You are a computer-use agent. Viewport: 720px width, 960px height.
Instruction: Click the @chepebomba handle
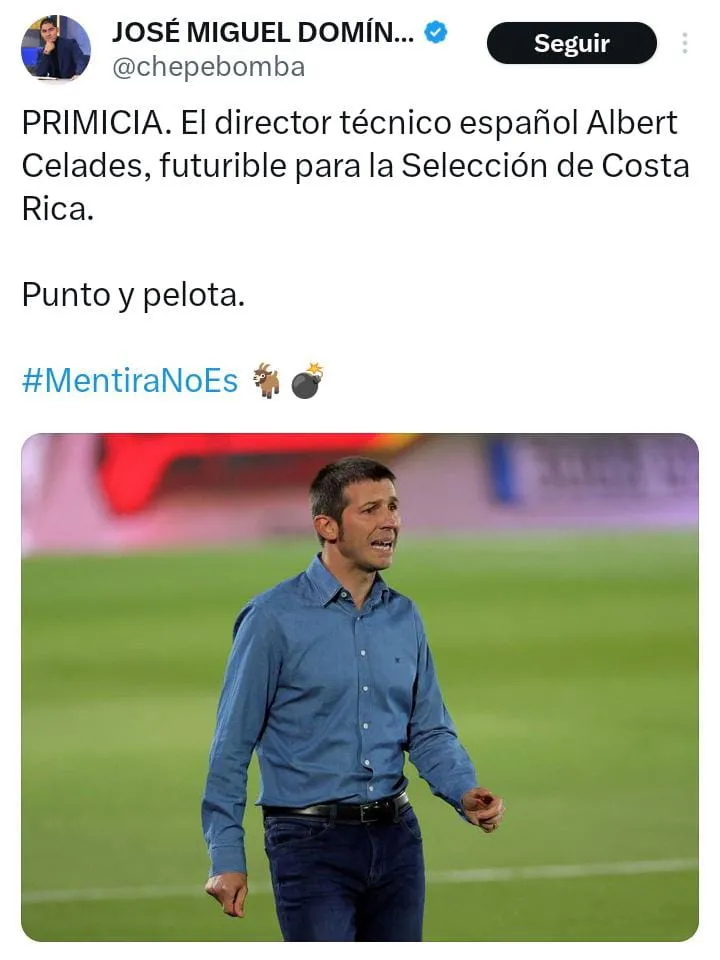tap(209, 67)
